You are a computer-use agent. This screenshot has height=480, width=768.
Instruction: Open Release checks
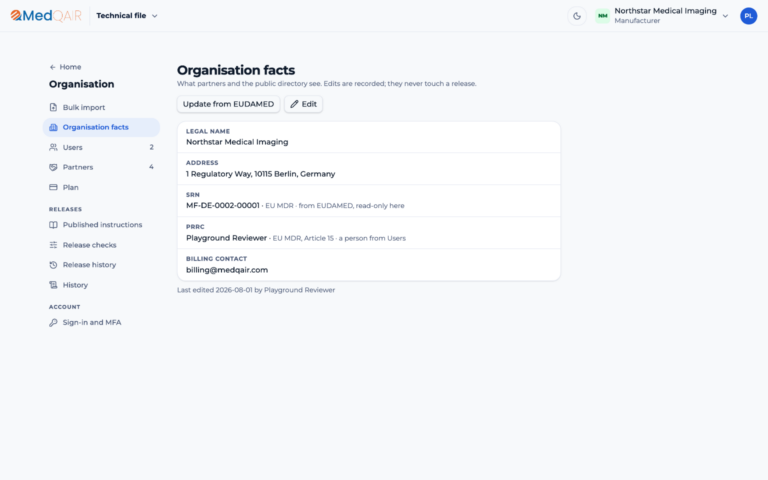[101, 245]
